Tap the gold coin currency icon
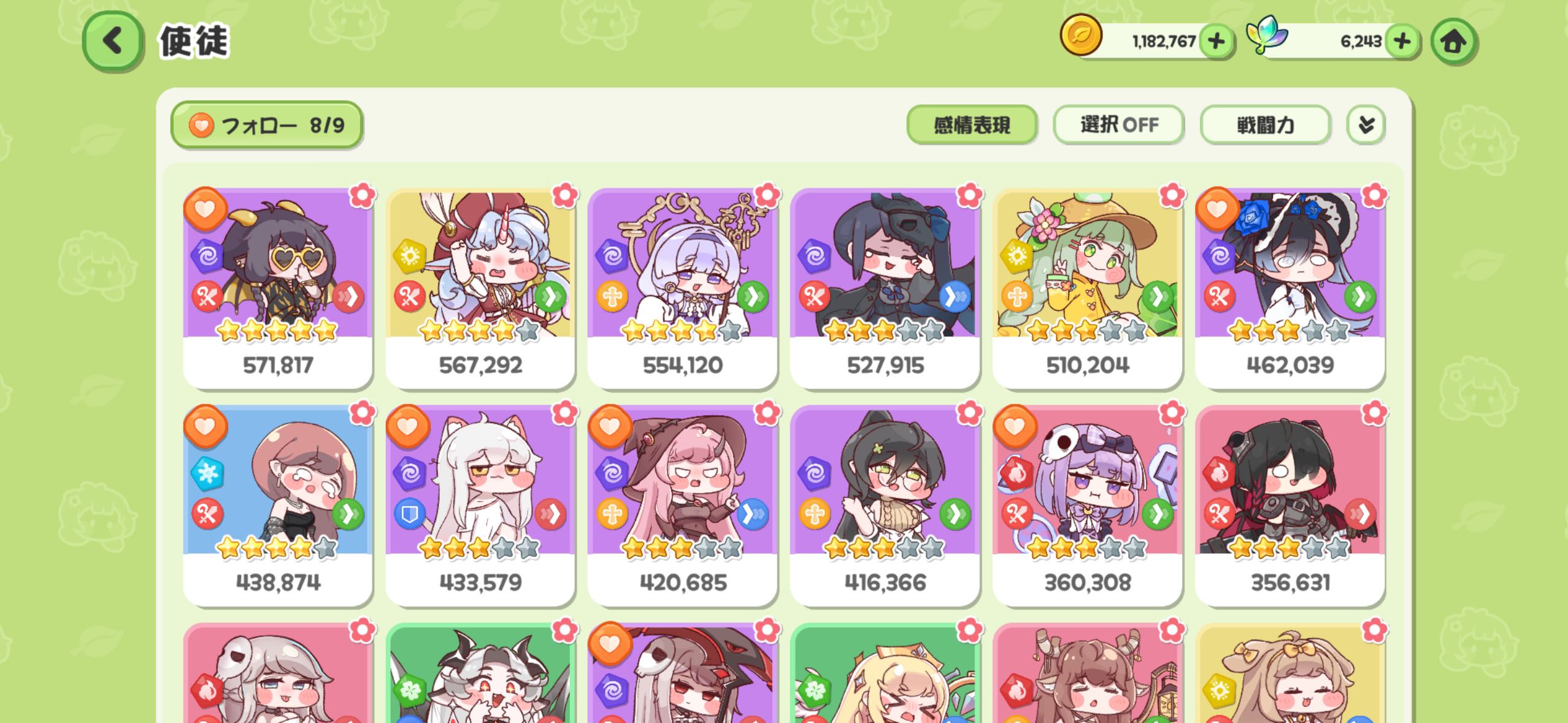This screenshot has width=1568, height=723. (1081, 35)
